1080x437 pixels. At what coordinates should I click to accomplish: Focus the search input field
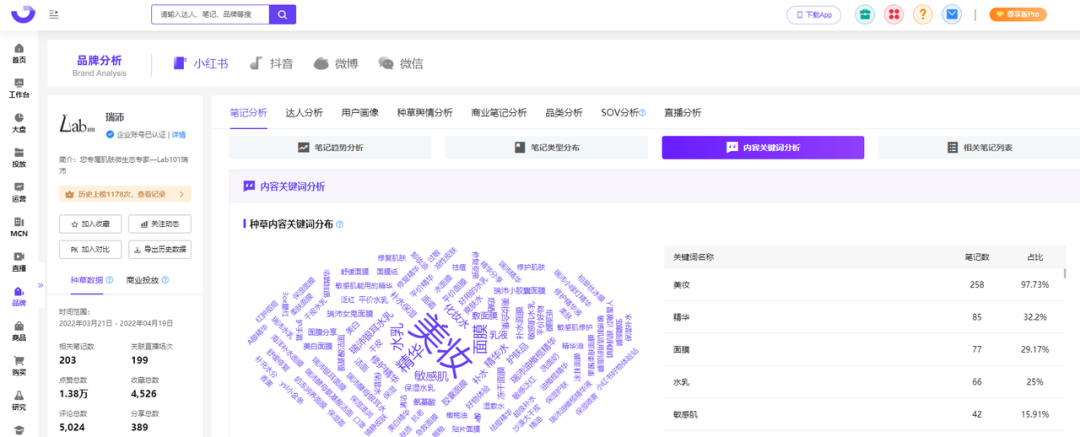coord(210,14)
